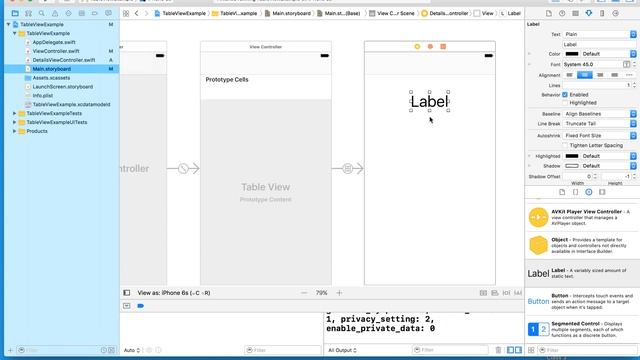Show the Identity inspector

click(576, 13)
